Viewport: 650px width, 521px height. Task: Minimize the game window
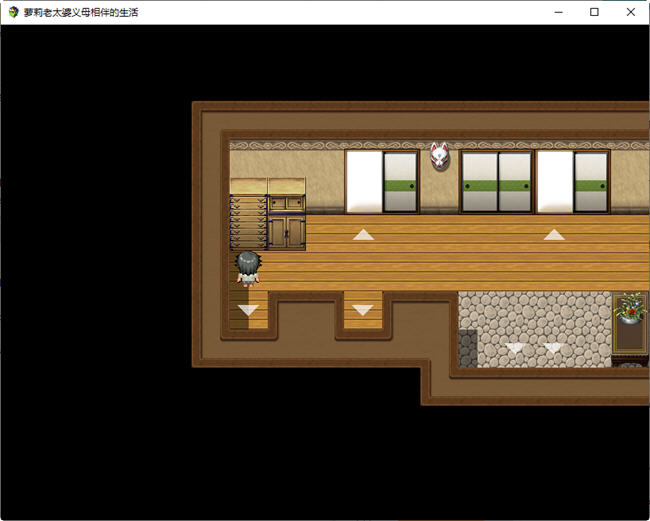click(558, 12)
